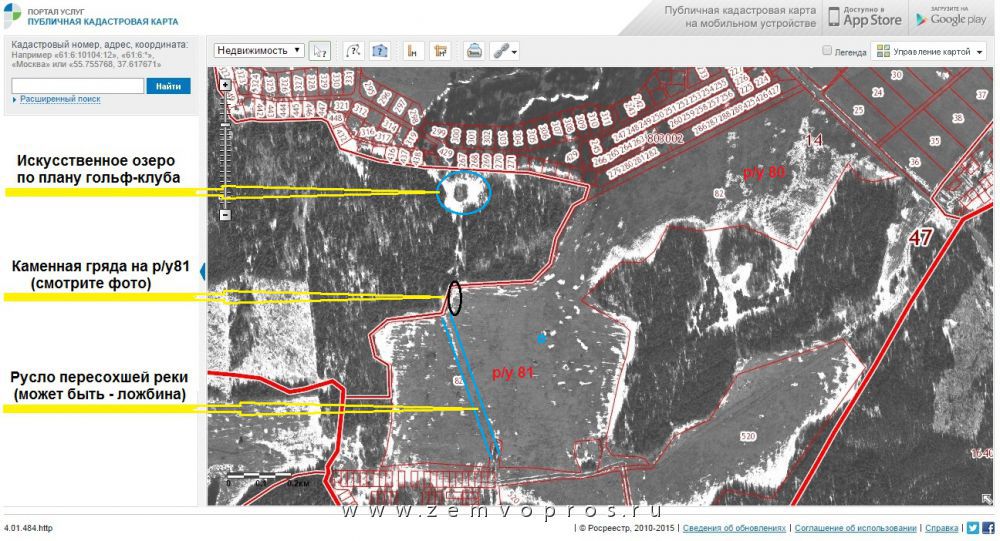Open the share link tool
The width and height of the screenshot is (1000, 541).
pyautogui.click(x=504, y=51)
